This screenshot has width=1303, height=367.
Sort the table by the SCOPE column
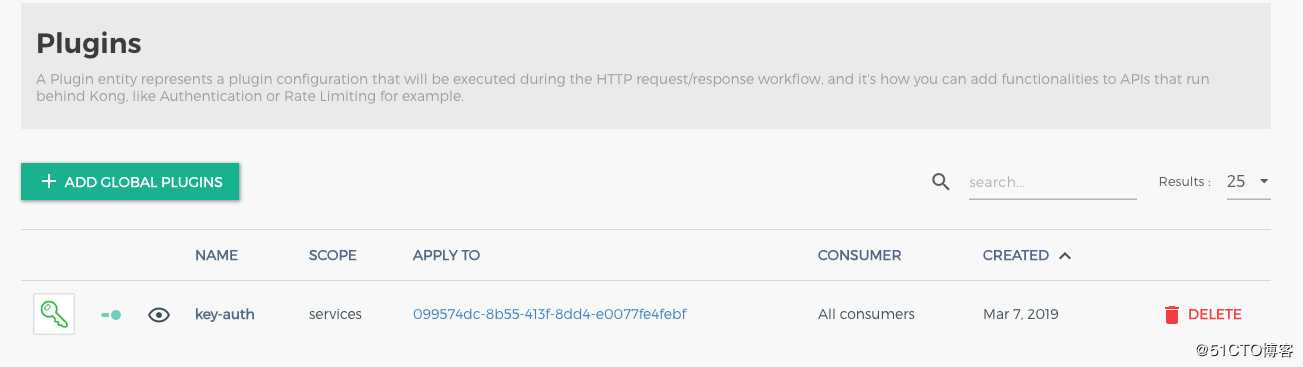point(332,255)
